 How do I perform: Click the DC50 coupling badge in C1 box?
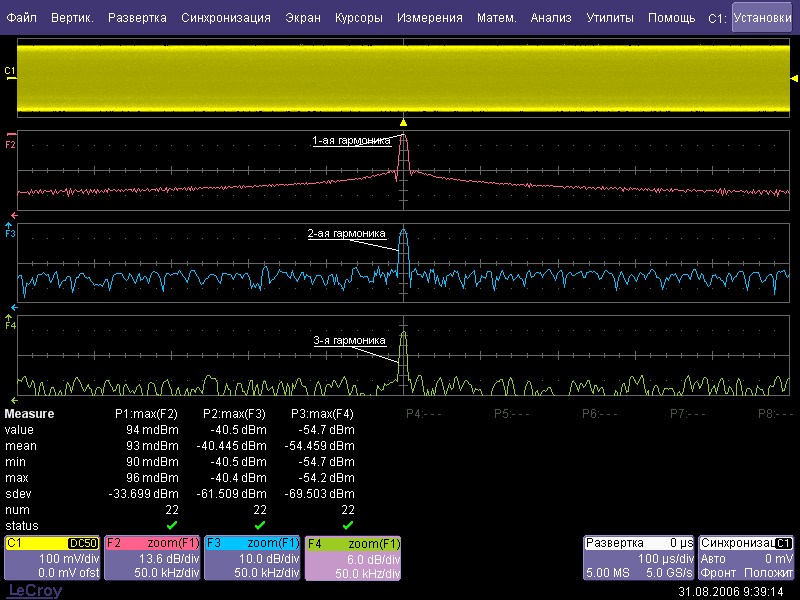(83, 543)
